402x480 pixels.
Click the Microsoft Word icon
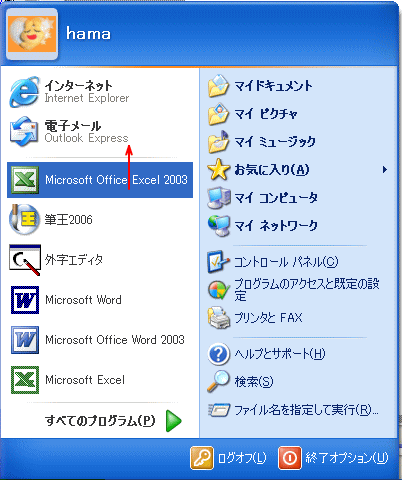point(25,300)
